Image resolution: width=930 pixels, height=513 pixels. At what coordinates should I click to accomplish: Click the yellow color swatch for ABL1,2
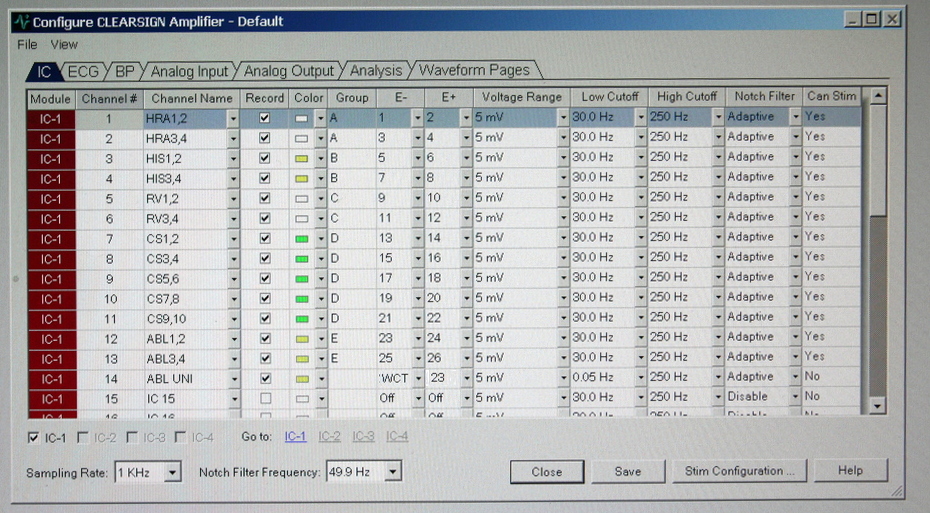point(302,339)
